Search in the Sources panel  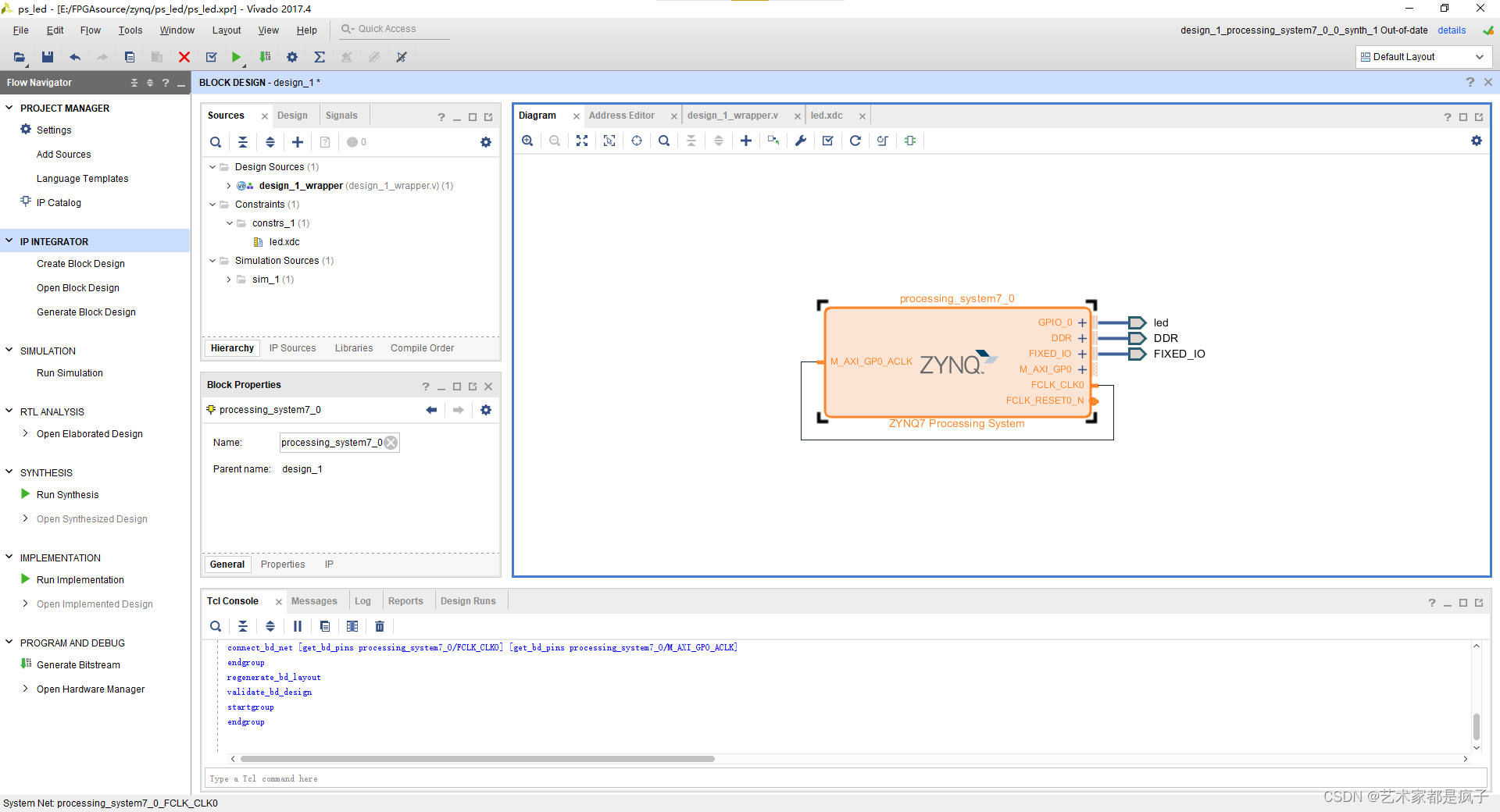pyautogui.click(x=216, y=142)
